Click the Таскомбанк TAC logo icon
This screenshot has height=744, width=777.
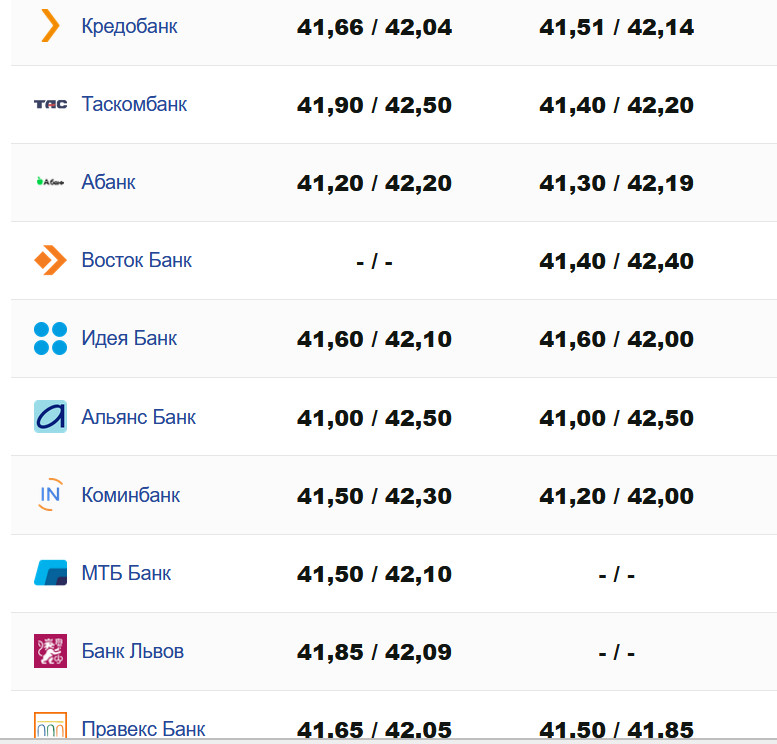pyautogui.click(x=50, y=104)
